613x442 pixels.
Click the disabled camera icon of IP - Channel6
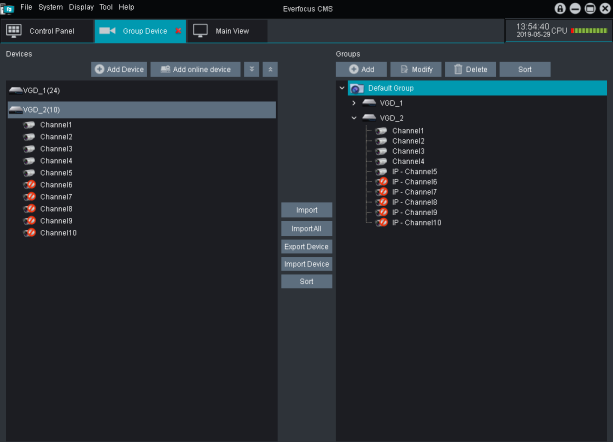point(382,182)
